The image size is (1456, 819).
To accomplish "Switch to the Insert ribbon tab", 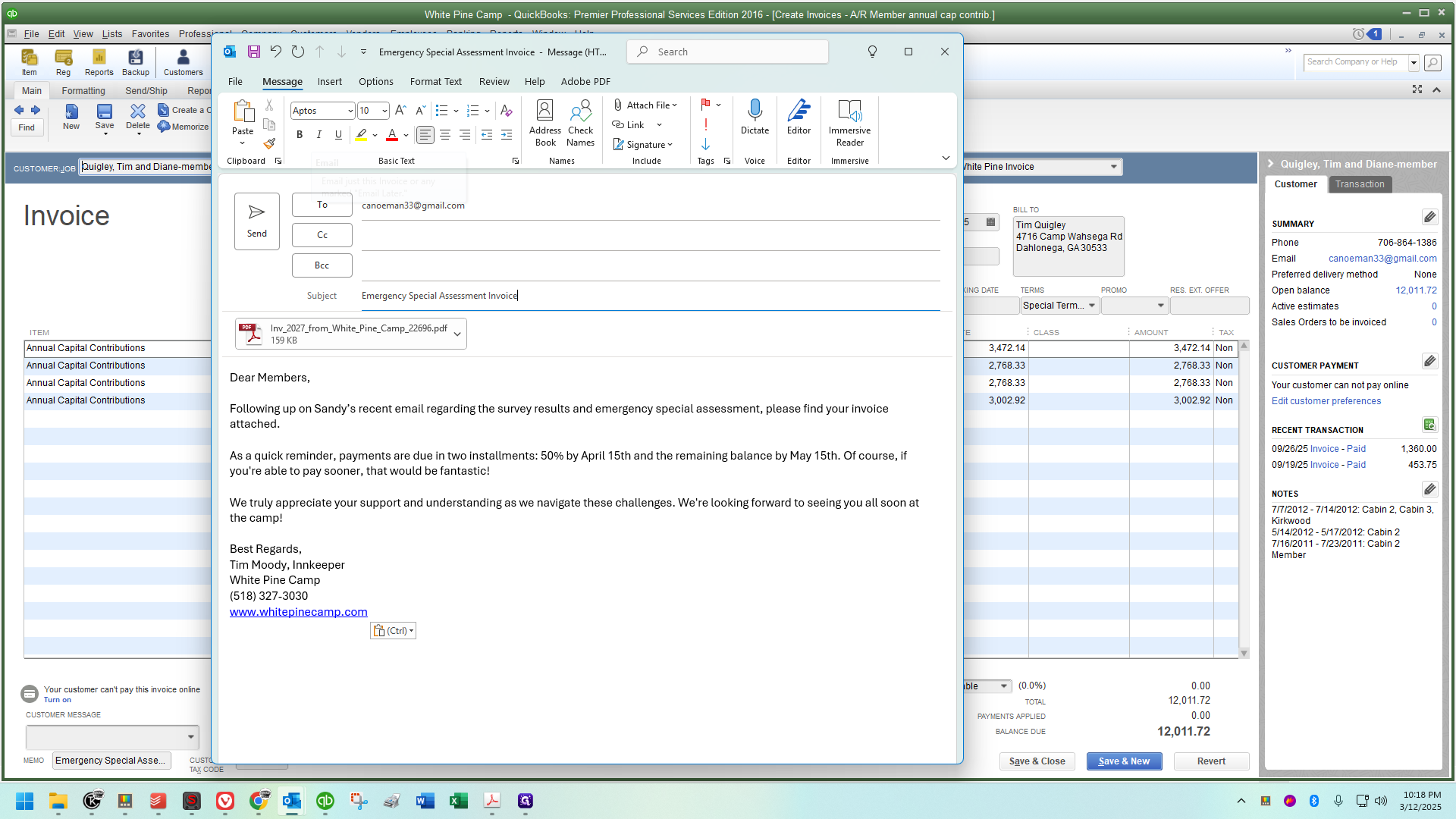I will point(329,81).
